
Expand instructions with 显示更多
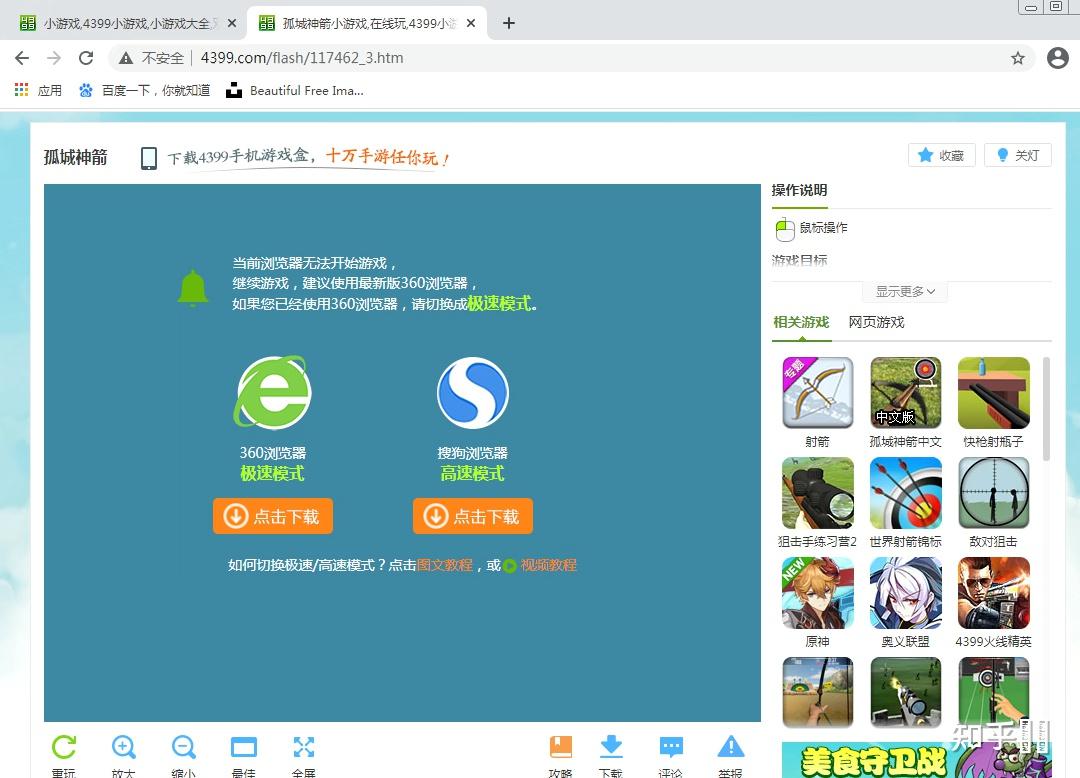tap(905, 291)
